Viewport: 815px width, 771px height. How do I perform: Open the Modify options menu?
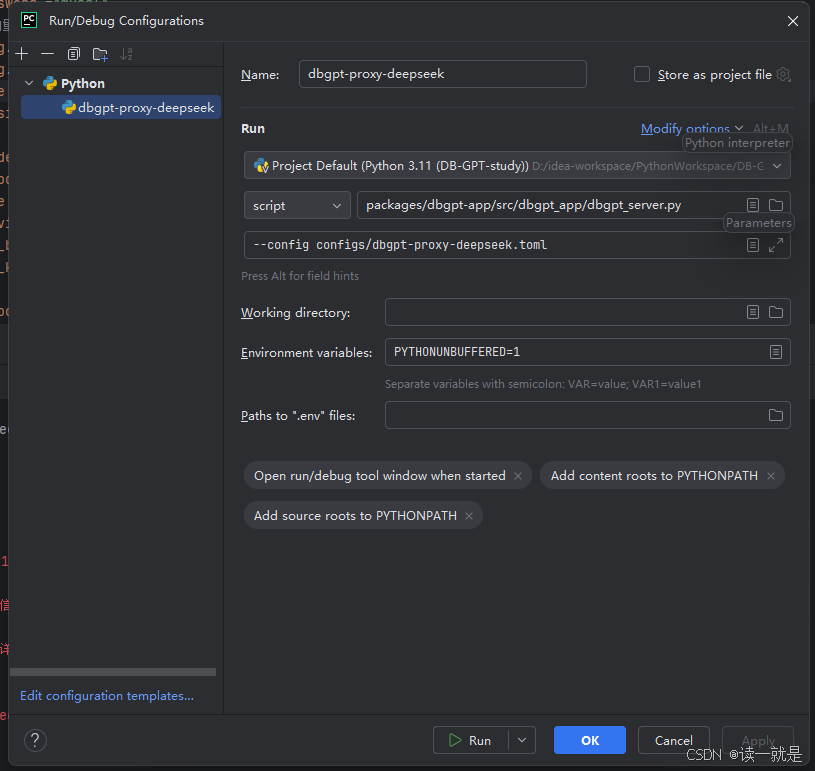(691, 128)
